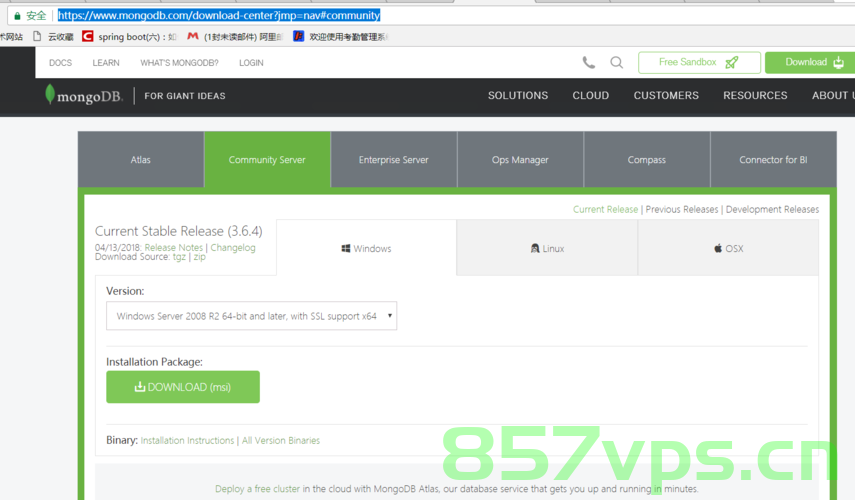Open the Version dropdown
Viewport: 855px width, 500px height.
[x=251, y=316]
